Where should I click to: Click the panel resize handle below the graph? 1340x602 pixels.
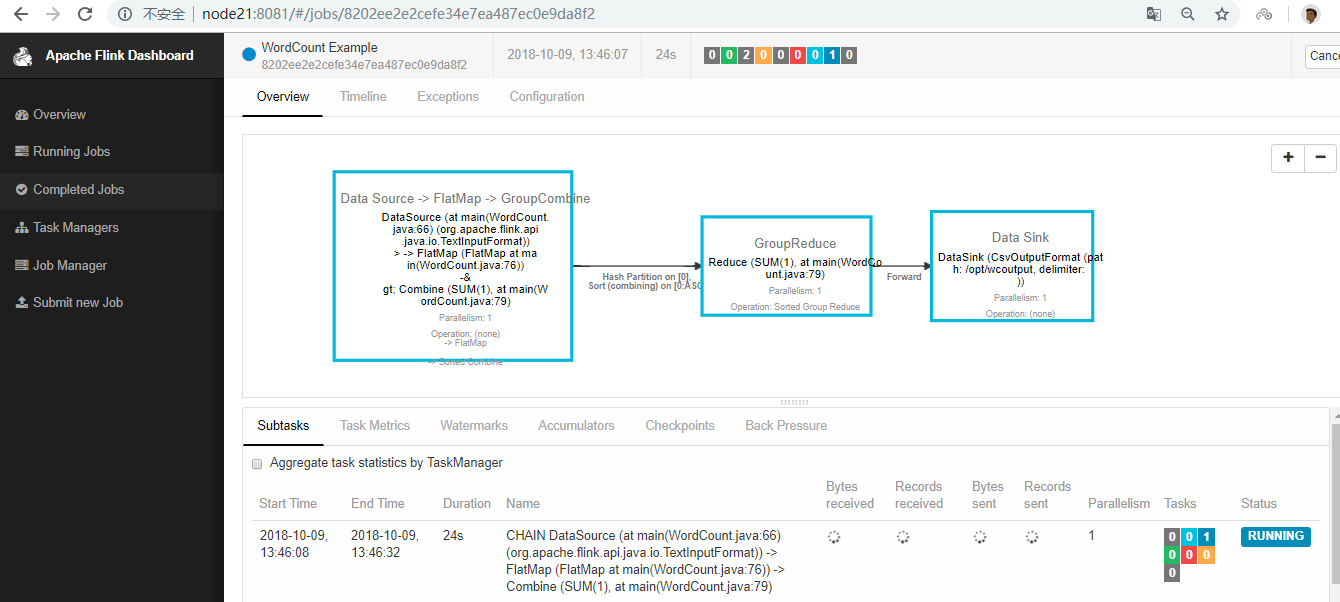coord(794,402)
